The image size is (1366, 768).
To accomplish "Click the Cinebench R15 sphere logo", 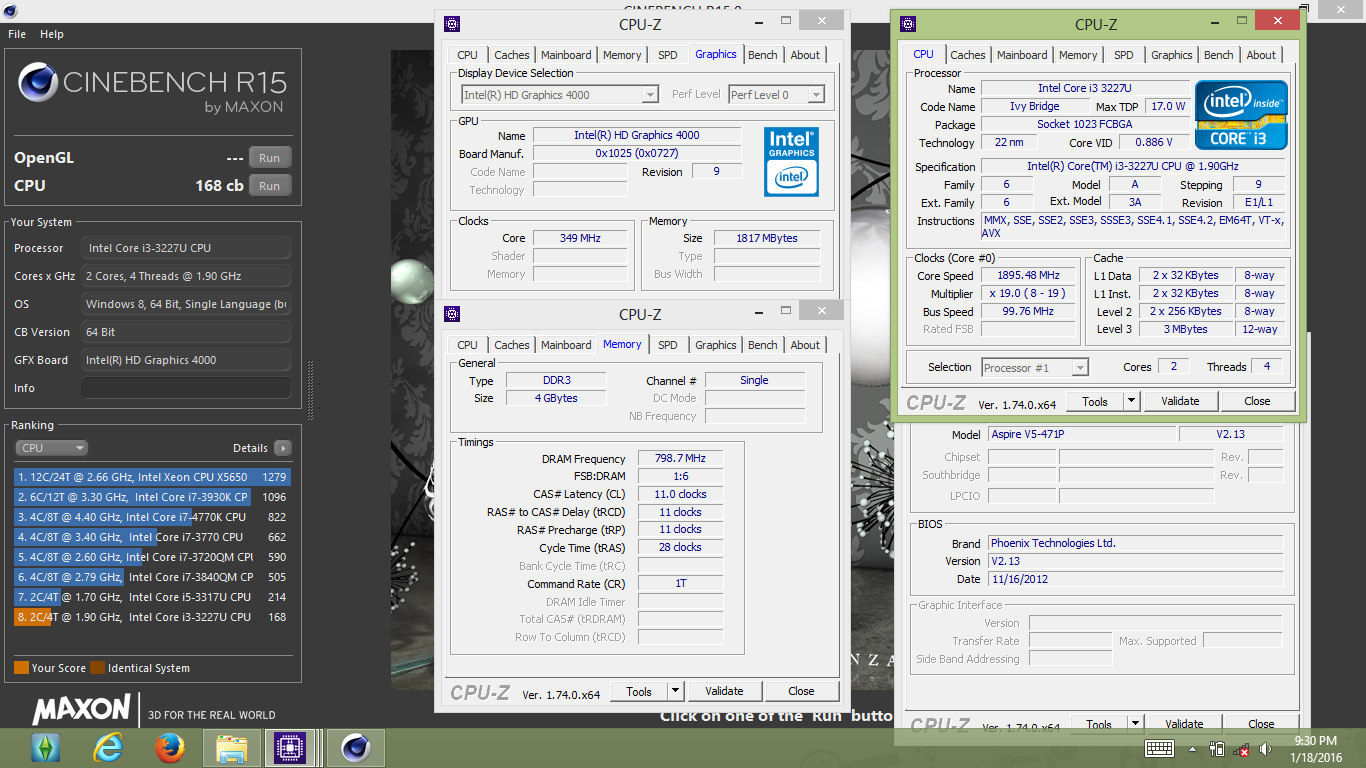I will point(38,83).
